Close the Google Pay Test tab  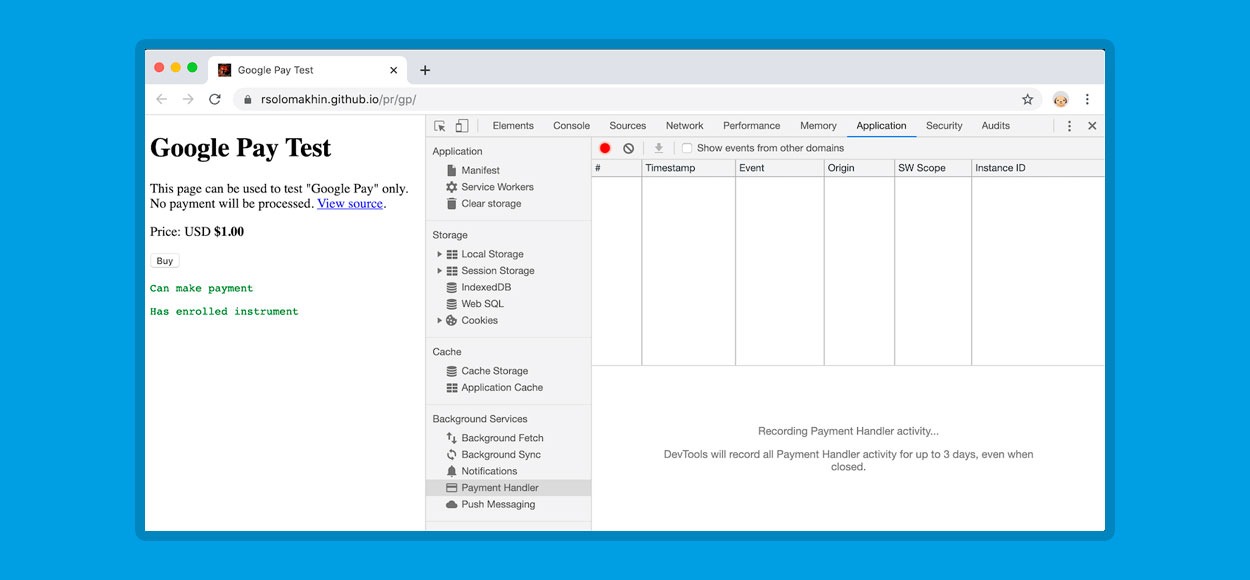(393, 70)
